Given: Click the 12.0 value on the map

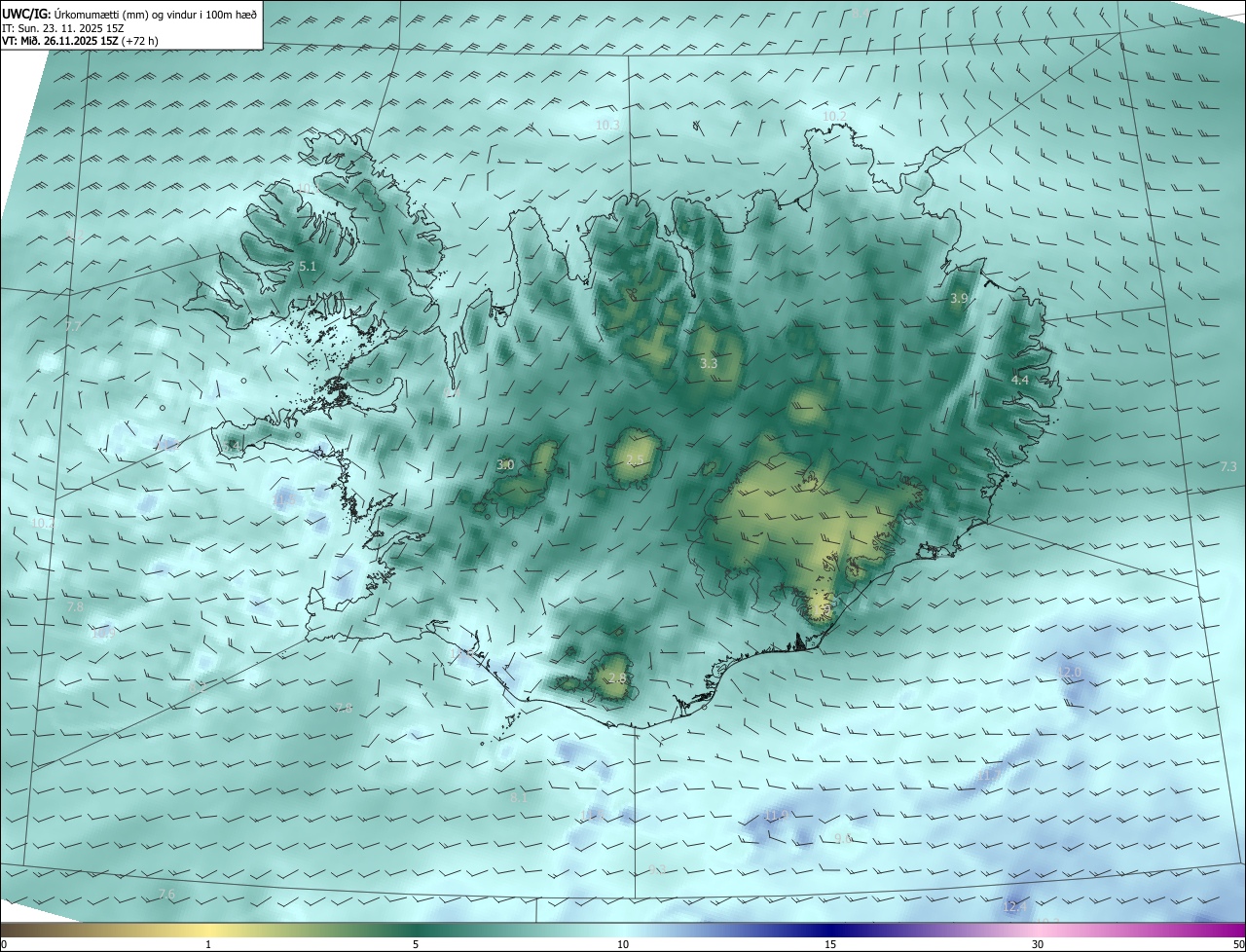Looking at the screenshot, I should pos(1071,672).
